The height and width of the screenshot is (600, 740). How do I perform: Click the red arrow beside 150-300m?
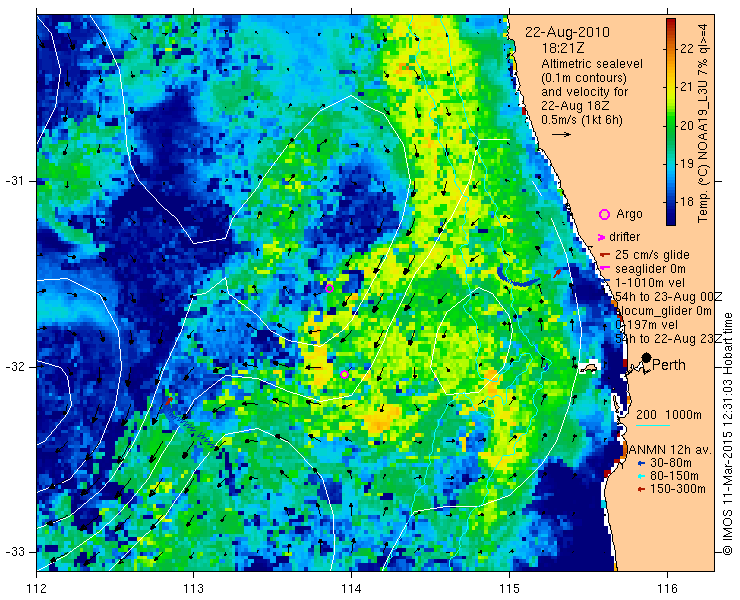pos(641,490)
